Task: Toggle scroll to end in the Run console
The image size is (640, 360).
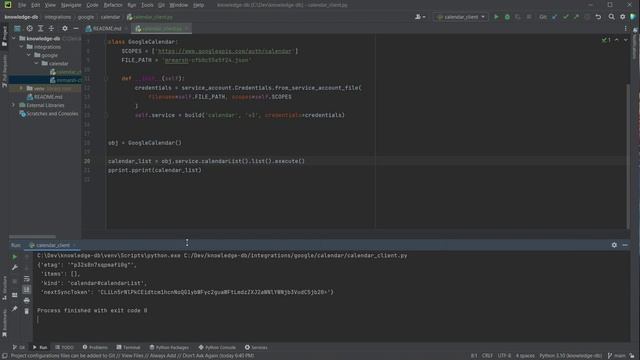Action: click(x=27, y=289)
